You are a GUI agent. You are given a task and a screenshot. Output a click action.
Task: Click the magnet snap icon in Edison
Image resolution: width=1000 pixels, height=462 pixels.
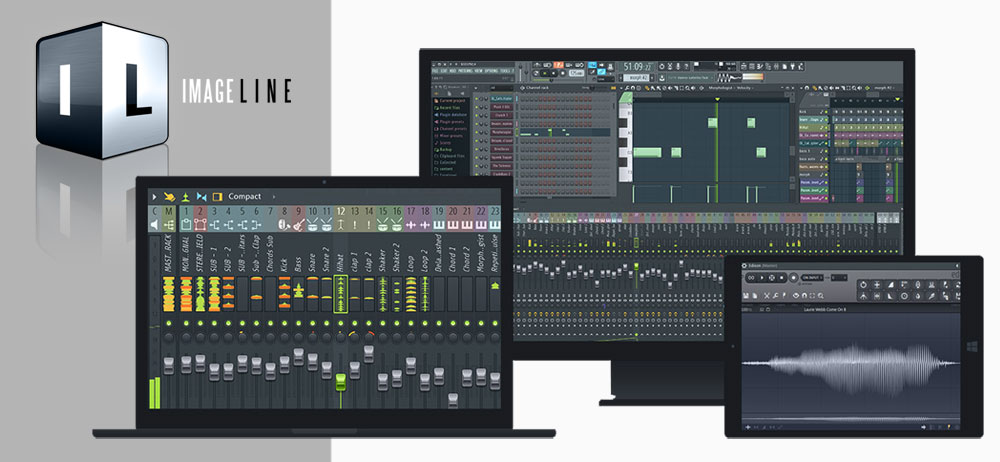[804, 295]
